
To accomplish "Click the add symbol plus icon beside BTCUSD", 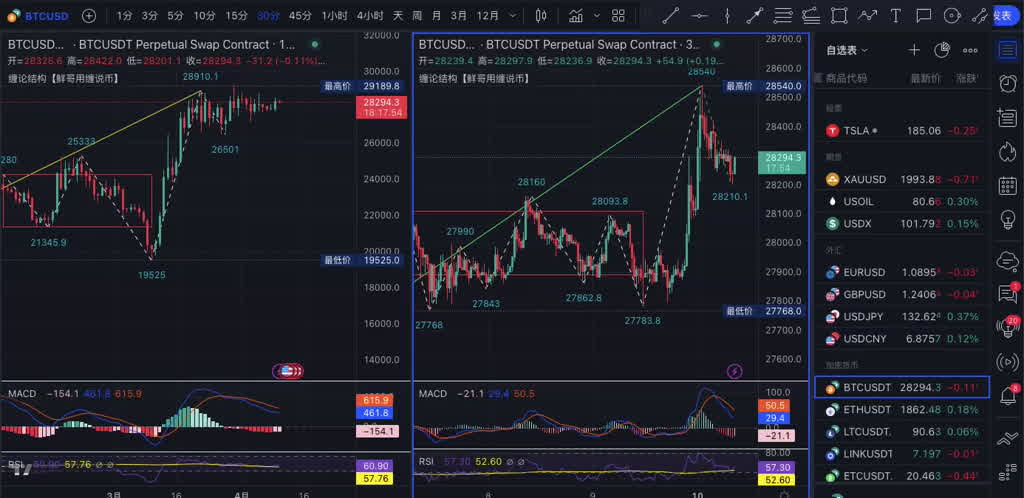I will [x=89, y=16].
